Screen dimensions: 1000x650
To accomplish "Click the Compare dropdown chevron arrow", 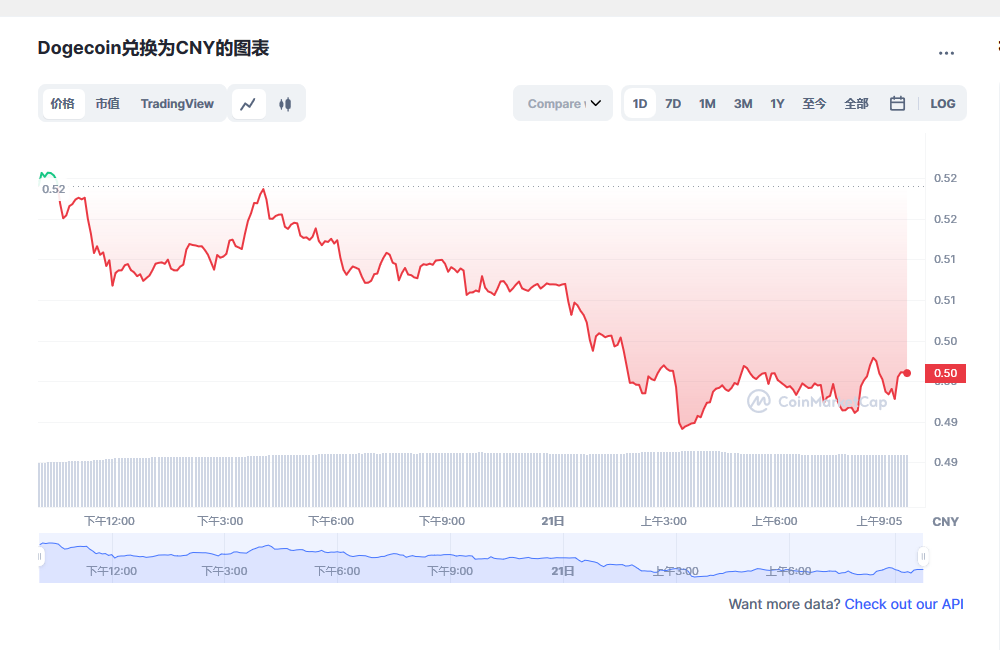I will point(596,104).
